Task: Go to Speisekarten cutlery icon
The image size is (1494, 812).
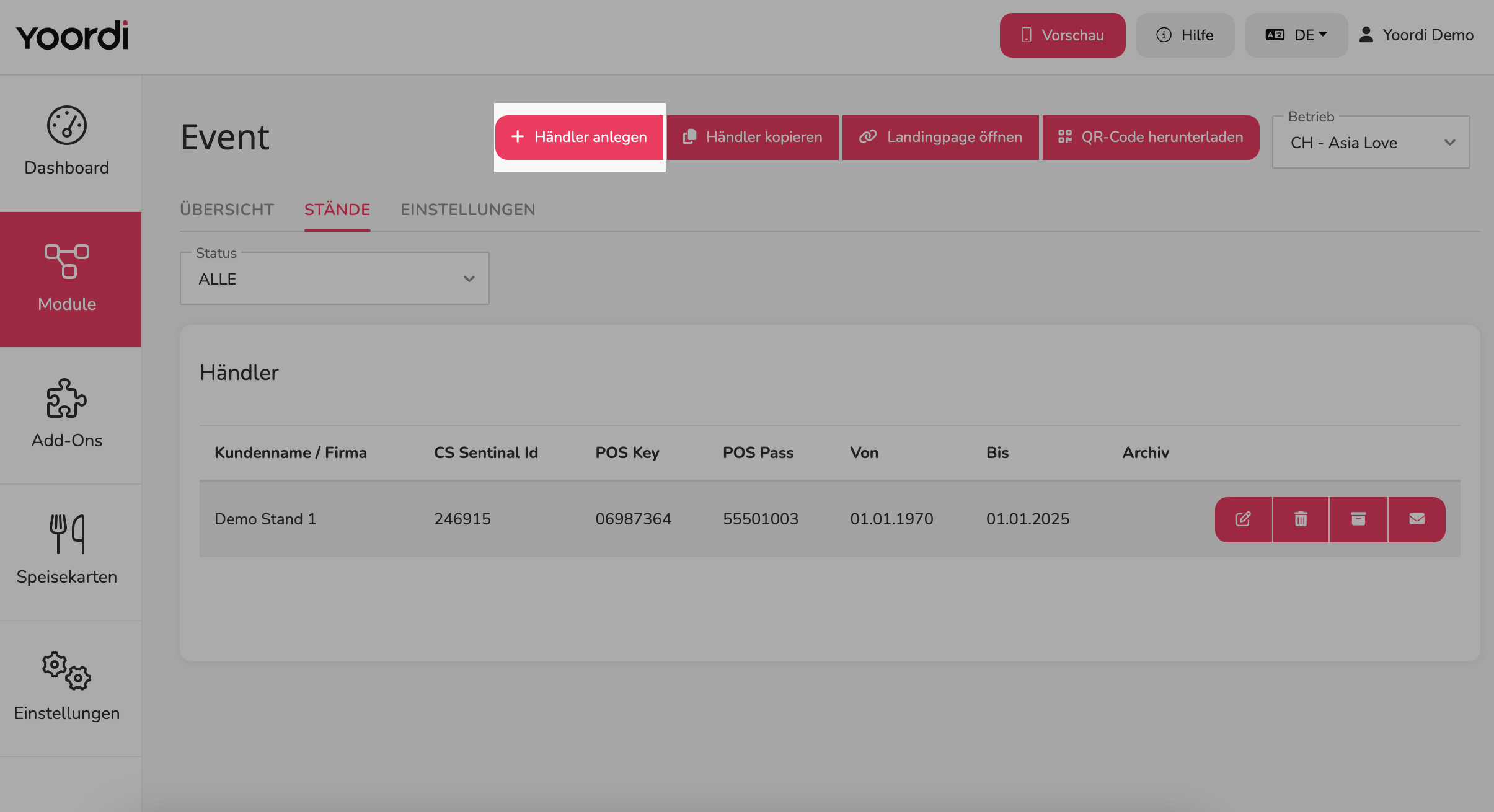Action: (x=67, y=534)
